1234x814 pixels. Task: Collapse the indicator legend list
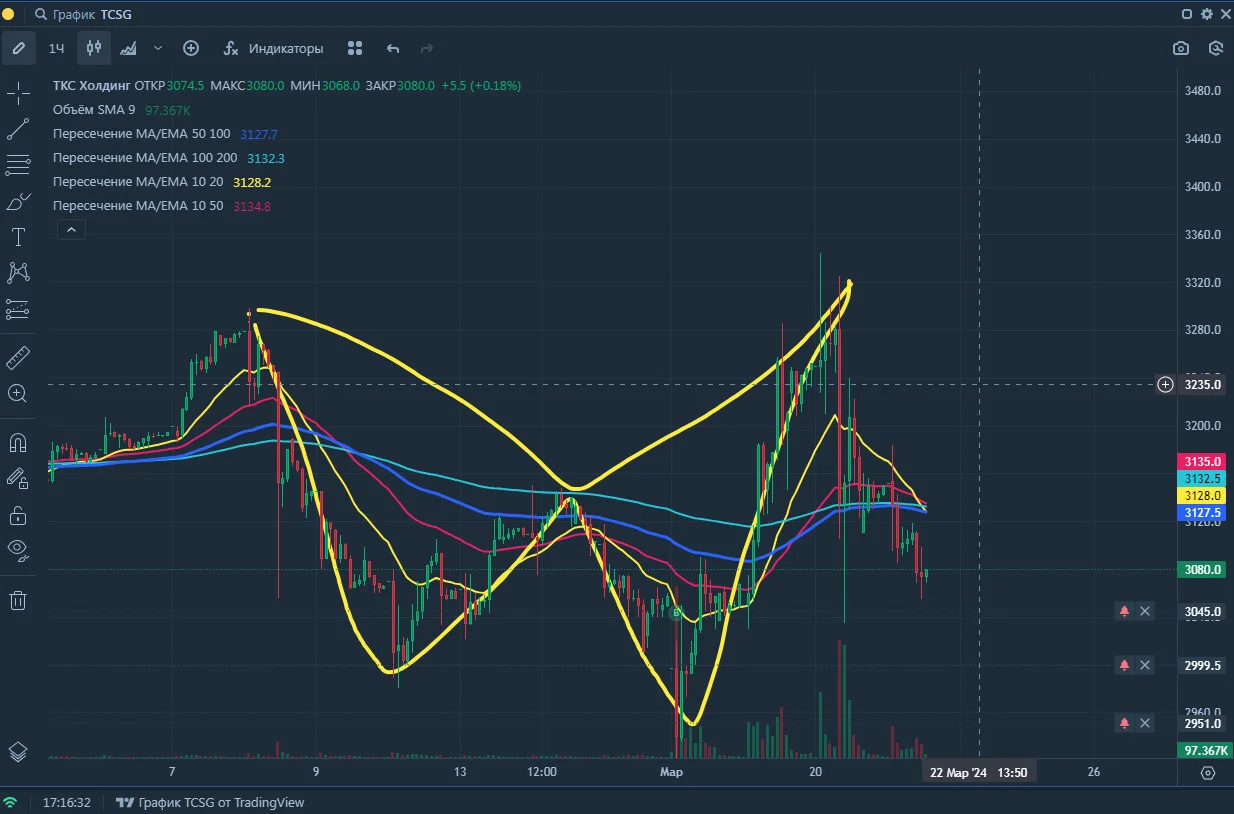(71, 230)
